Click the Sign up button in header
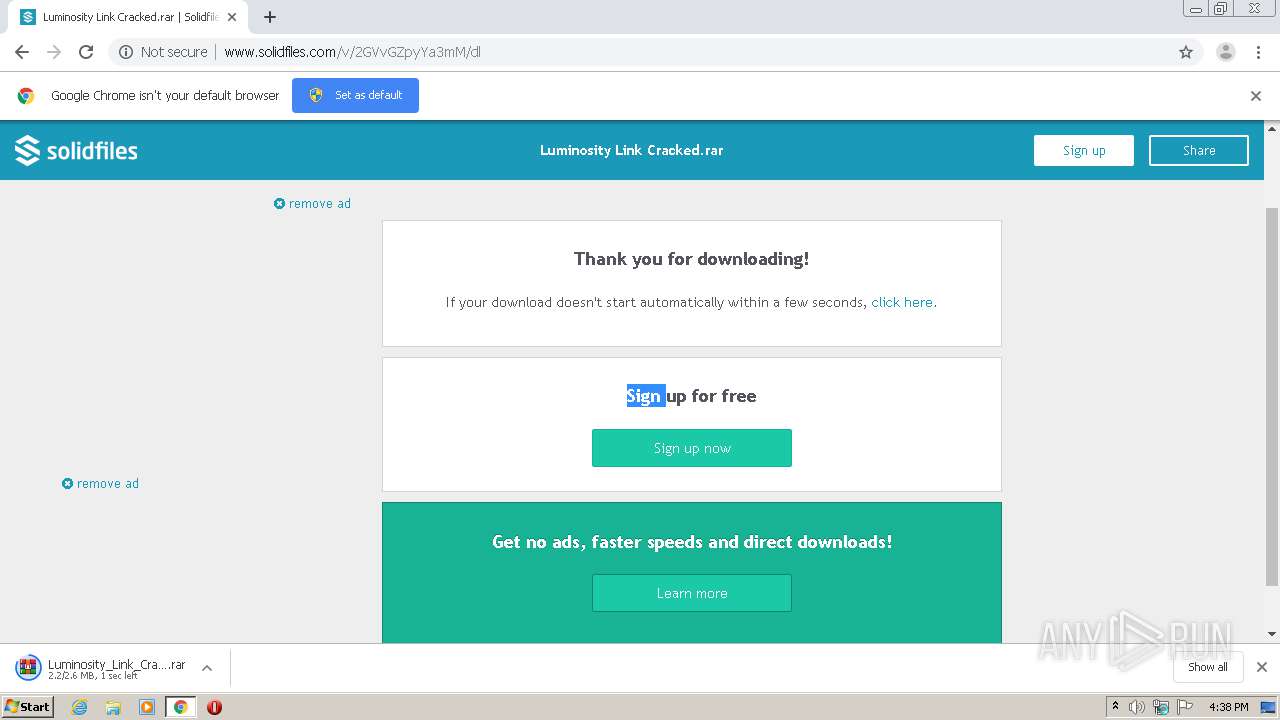 pos(1084,150)
